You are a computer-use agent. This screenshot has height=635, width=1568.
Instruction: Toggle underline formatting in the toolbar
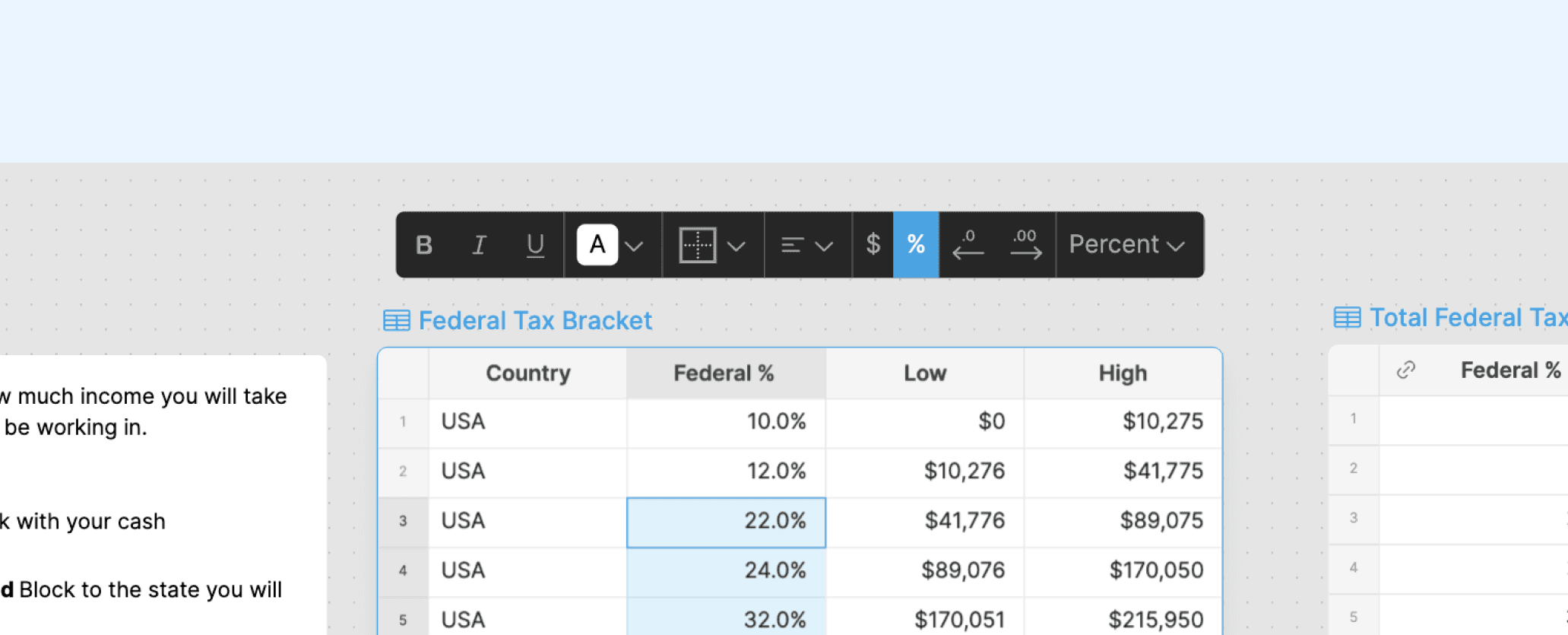coord(535,245)
